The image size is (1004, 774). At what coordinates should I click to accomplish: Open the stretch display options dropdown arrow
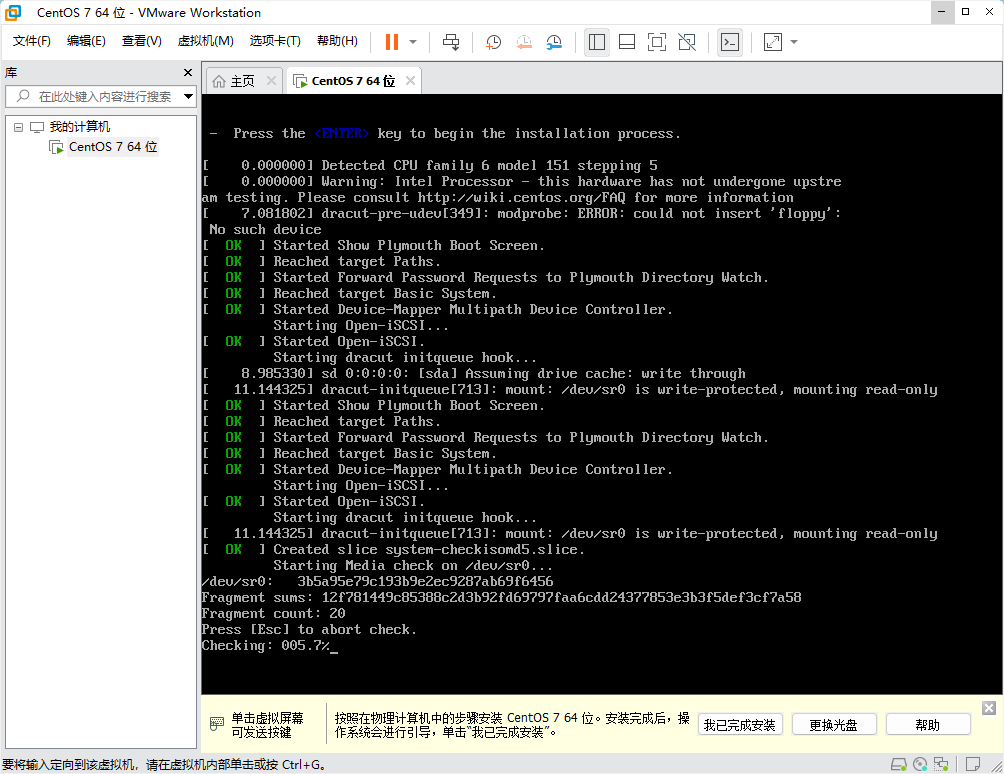[x=794, y=42]
